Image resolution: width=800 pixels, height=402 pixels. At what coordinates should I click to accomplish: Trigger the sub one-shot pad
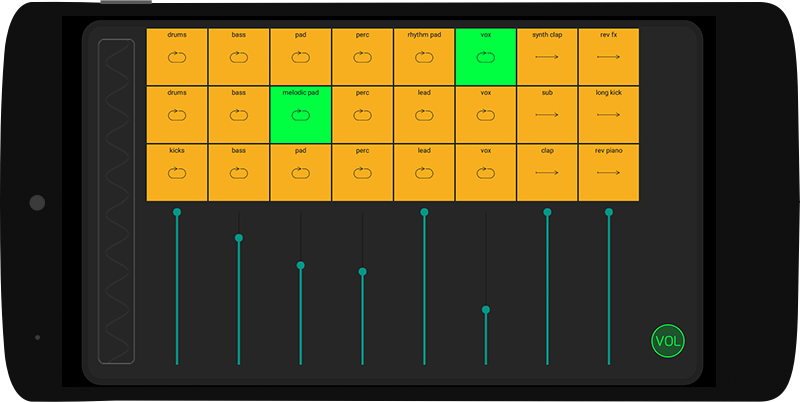[547, 115]
